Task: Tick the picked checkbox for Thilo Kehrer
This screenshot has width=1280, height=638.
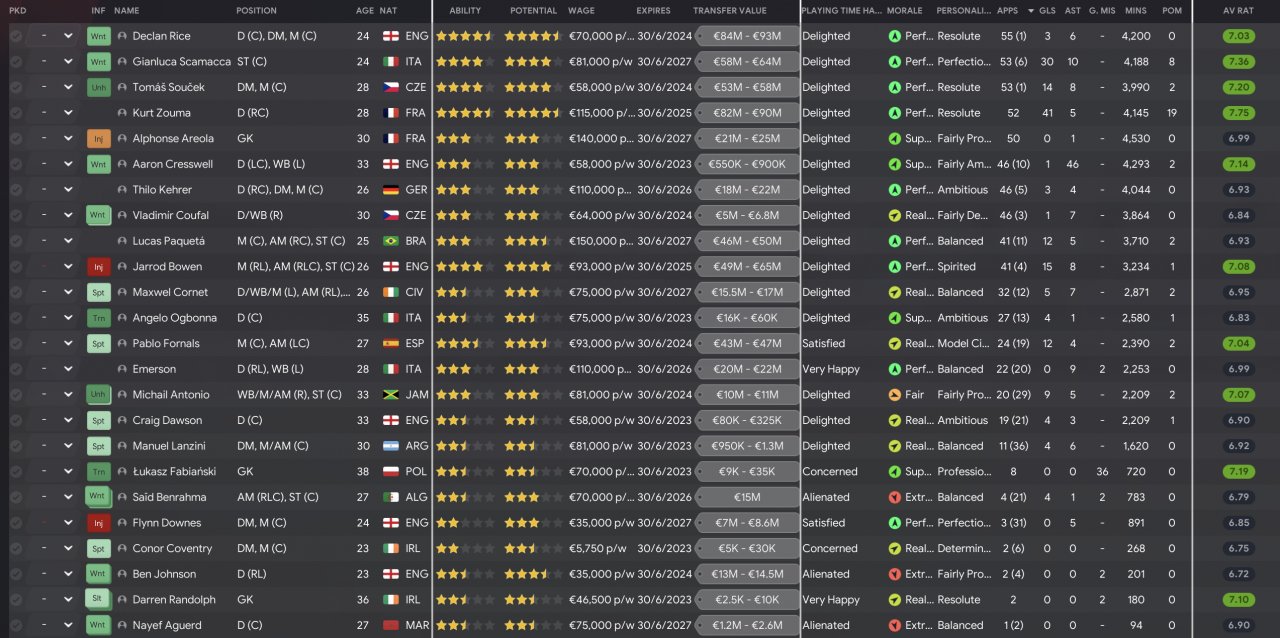Action: pyautogui.click(x=16, y=190)
